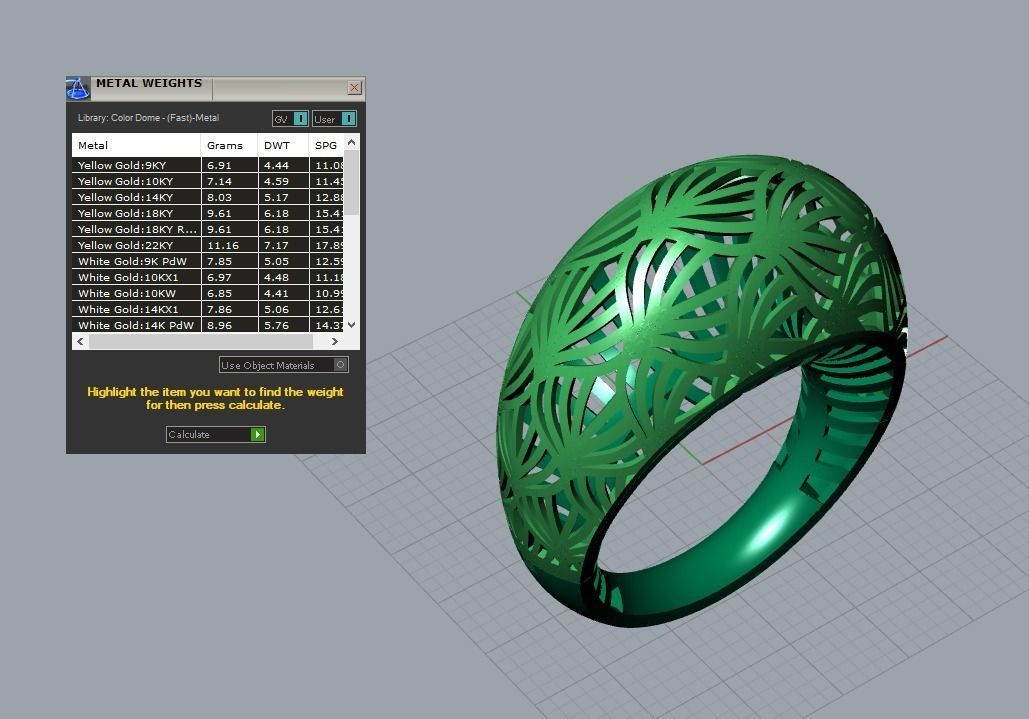Close the Metal Weights panel

click(x=354, y=87)
